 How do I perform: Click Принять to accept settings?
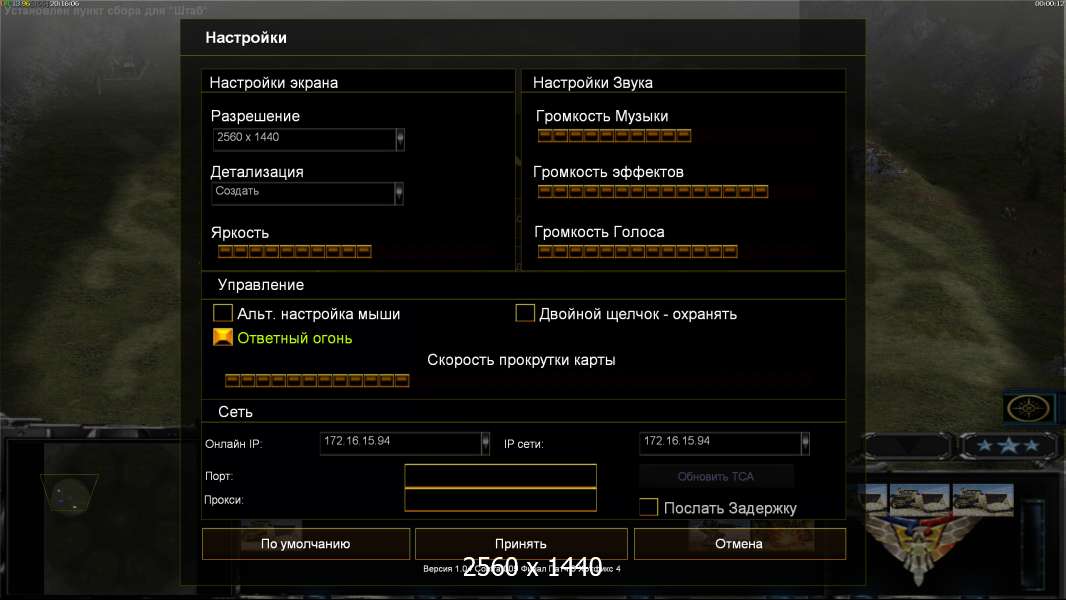[521, 544]
